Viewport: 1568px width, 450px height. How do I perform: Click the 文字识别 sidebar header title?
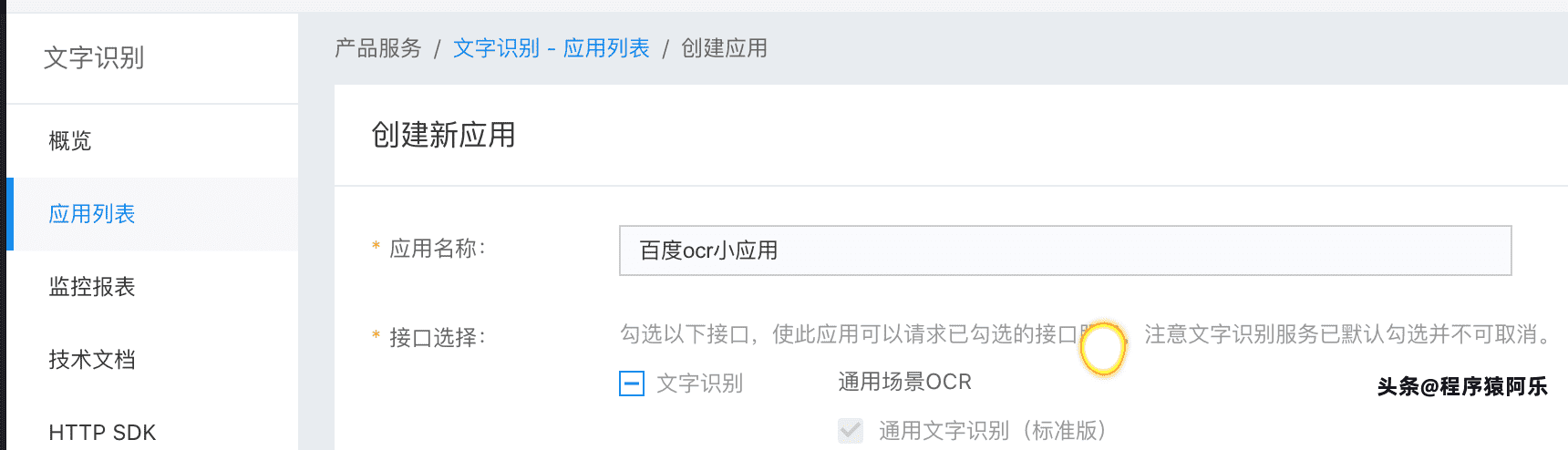coord(94,57)
